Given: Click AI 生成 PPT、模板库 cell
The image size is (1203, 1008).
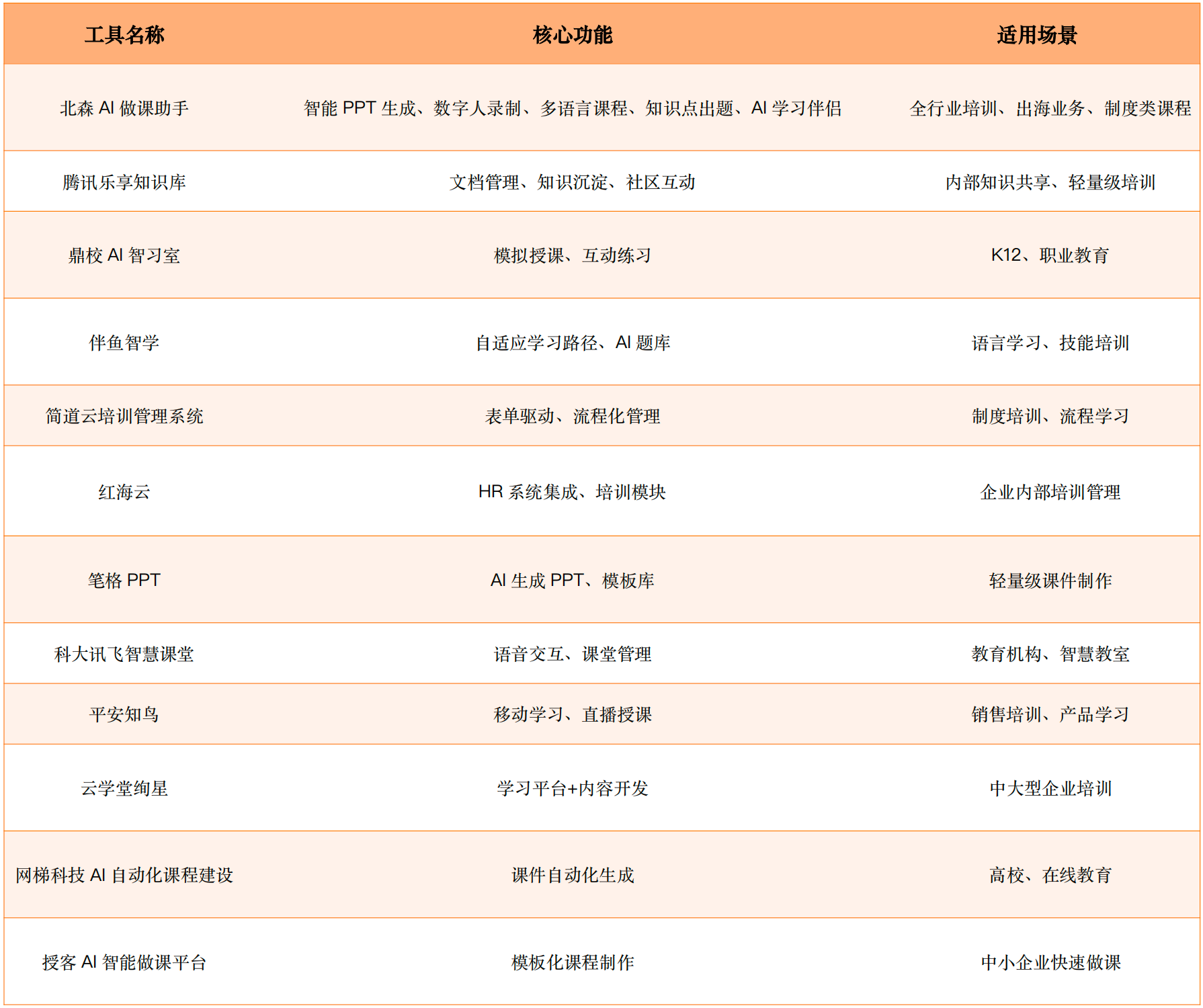Looking at the screenshot, I should pos(572,580).
